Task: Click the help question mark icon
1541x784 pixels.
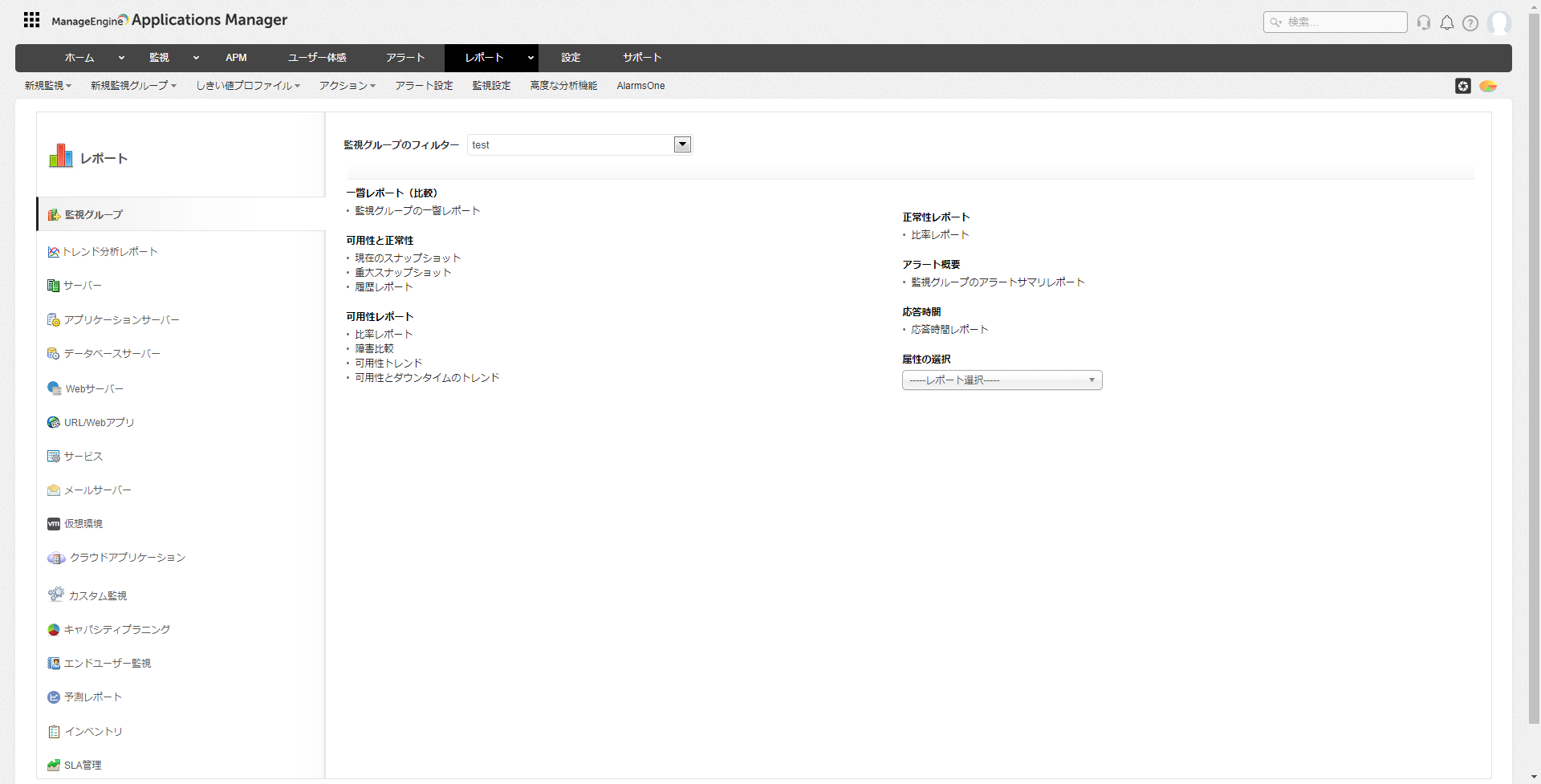Action: (1470, 22)
